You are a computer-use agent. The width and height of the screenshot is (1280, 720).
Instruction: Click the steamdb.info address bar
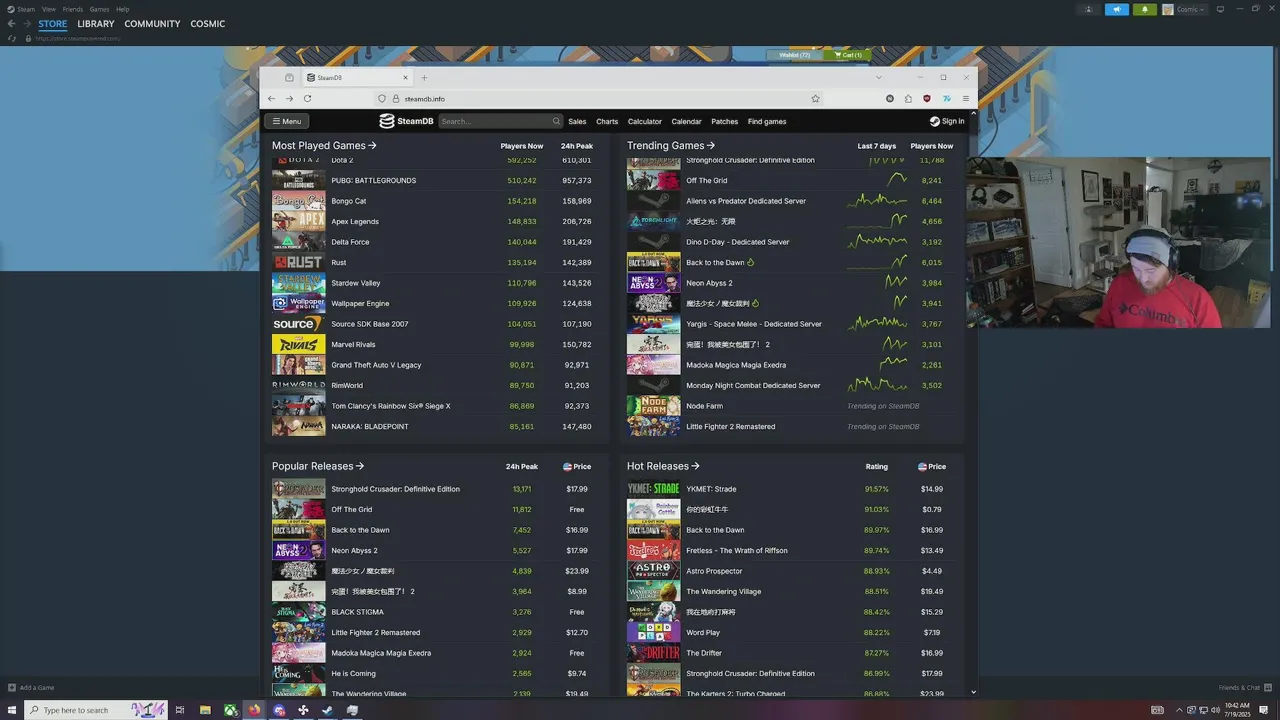click(600, 98)
